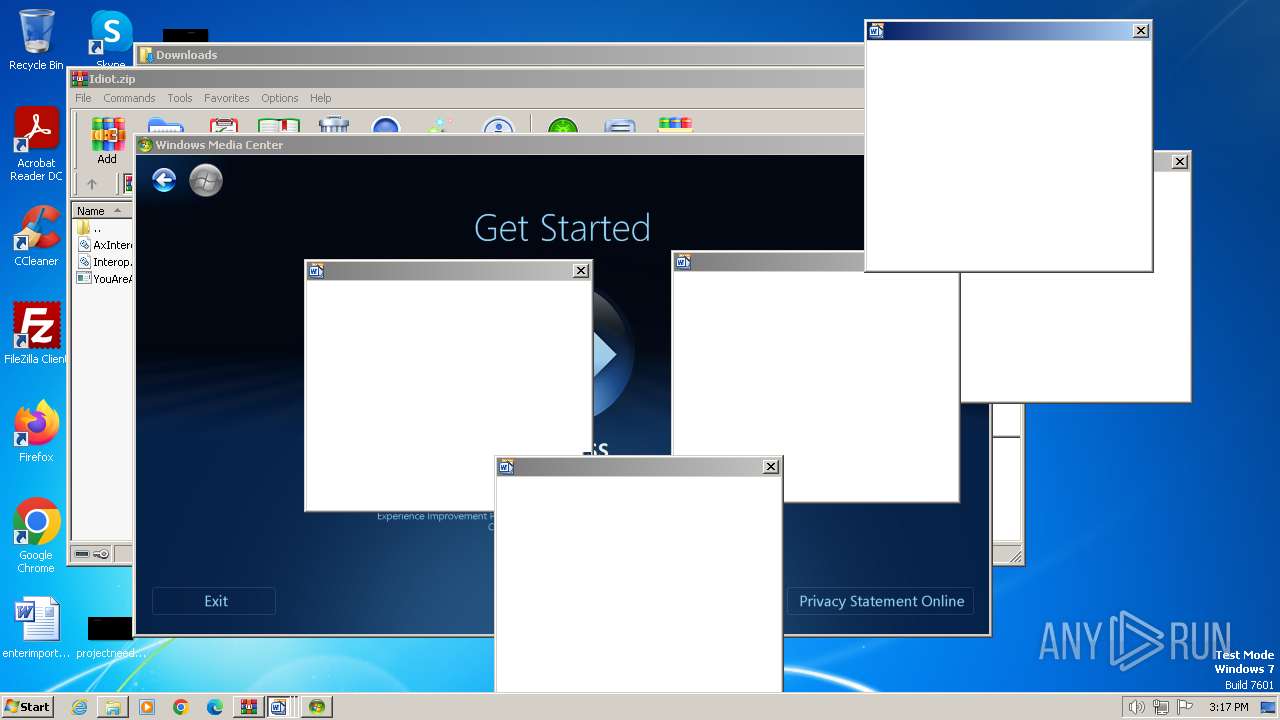Click the Exit button in Media Center

(x=214, y=601)
